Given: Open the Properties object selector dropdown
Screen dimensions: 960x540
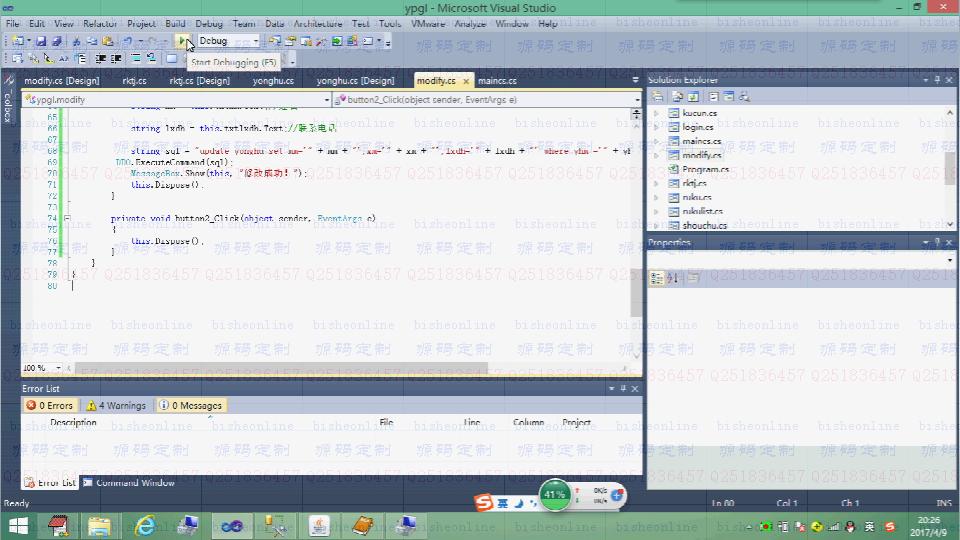Looking at the screenshot, I should (950, 260).
